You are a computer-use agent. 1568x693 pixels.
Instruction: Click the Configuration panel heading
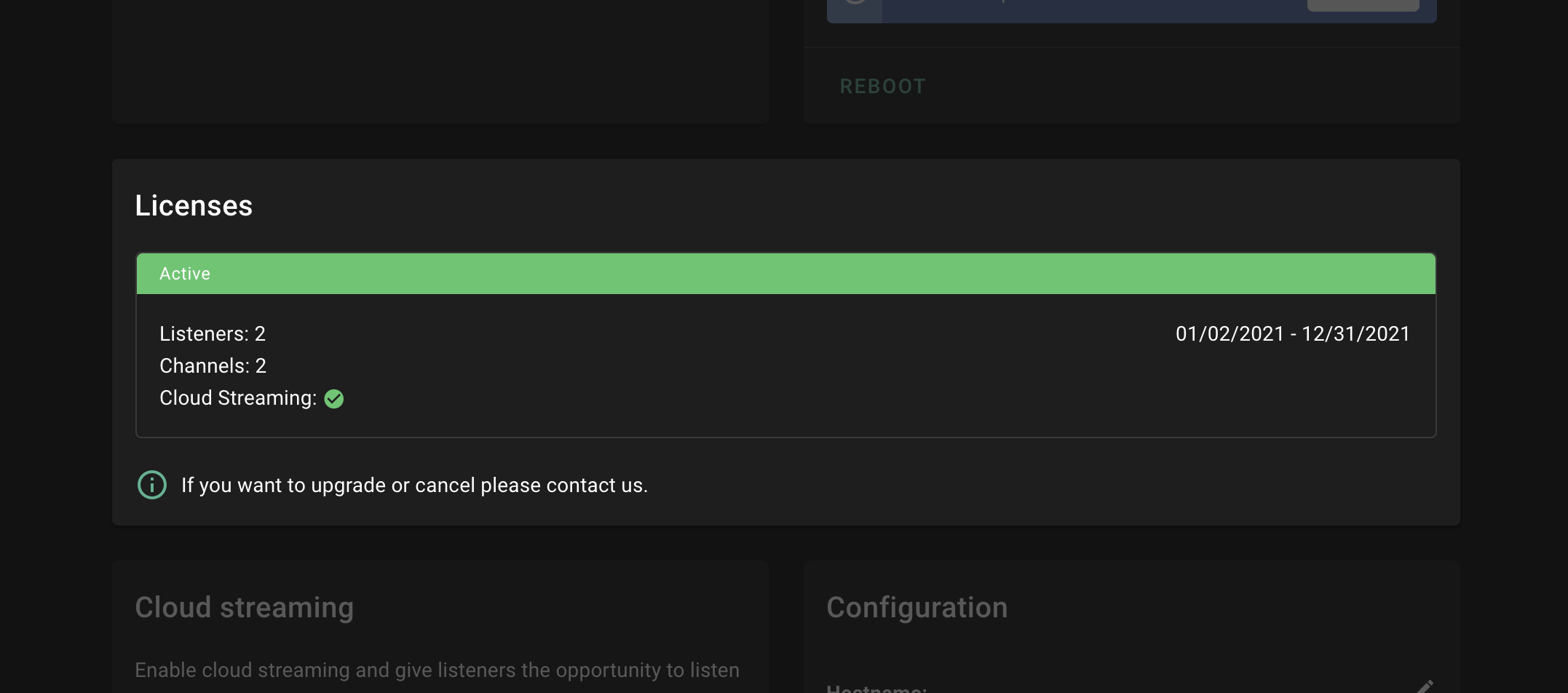(x=917, y=607)
